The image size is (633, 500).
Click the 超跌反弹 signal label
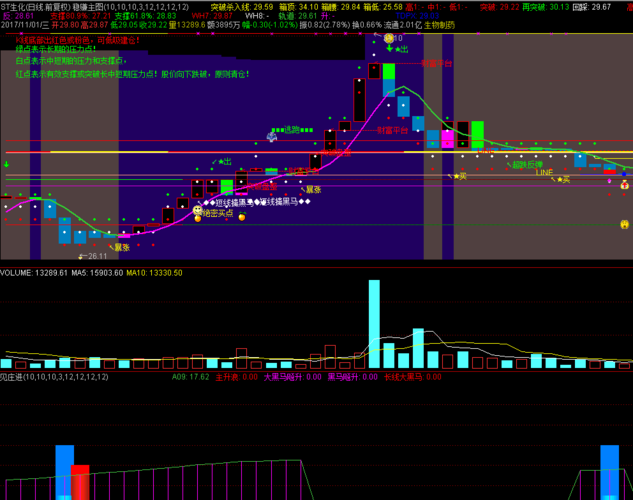coord(527,164)
